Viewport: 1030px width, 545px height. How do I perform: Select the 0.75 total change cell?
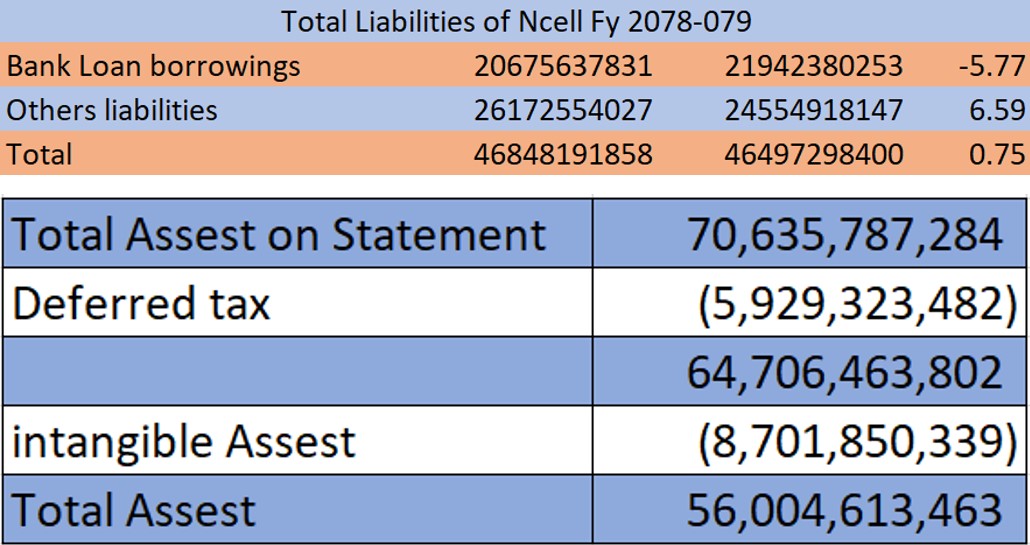997,154
